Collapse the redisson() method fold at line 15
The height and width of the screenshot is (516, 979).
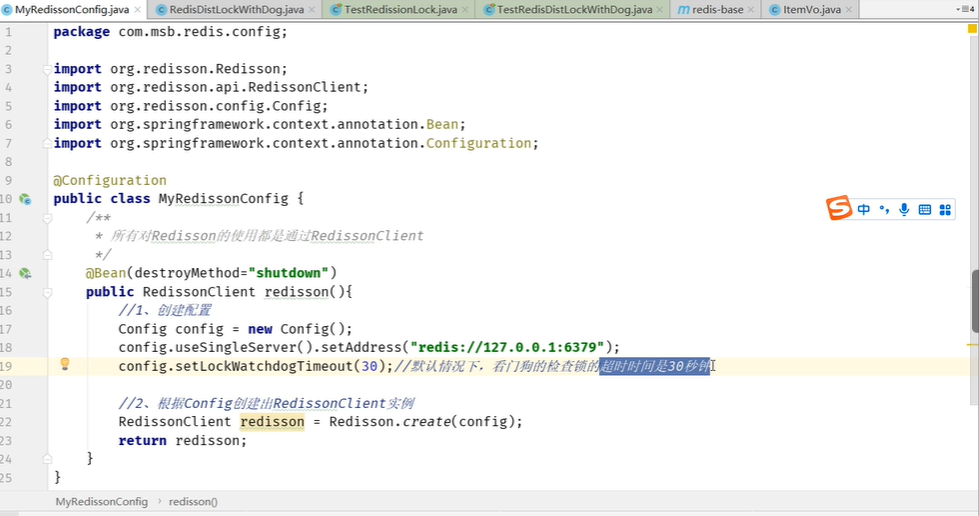pos(47,292)
